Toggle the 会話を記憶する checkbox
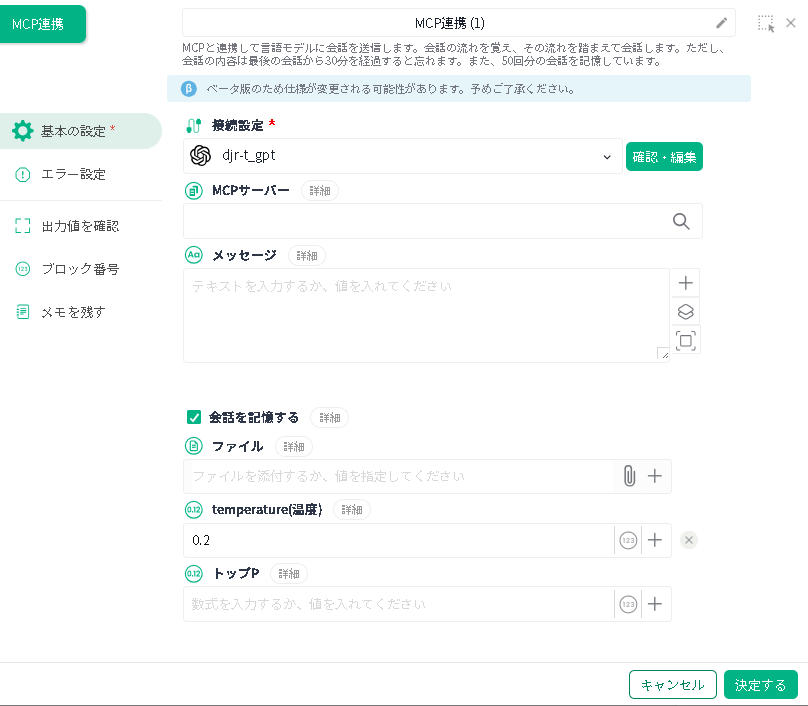The image size is (808, 706). point(194,417)
